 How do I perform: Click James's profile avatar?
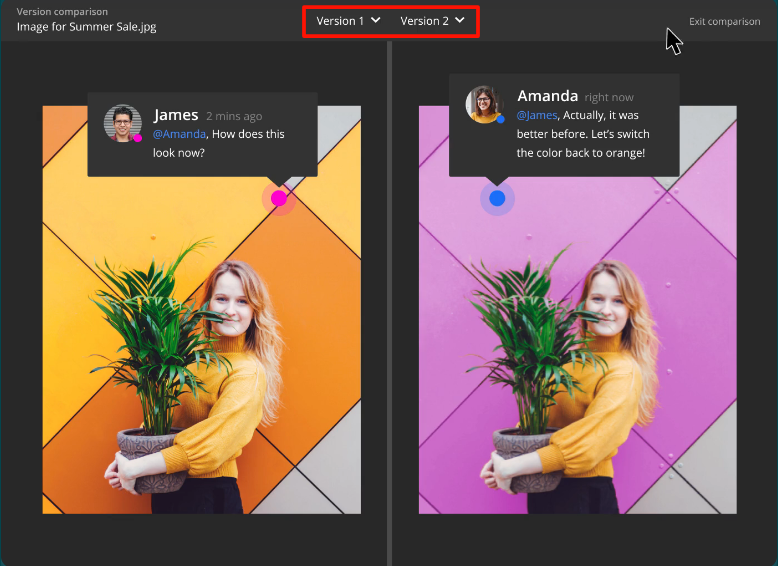pyautogui.click(x=122, y=123)
